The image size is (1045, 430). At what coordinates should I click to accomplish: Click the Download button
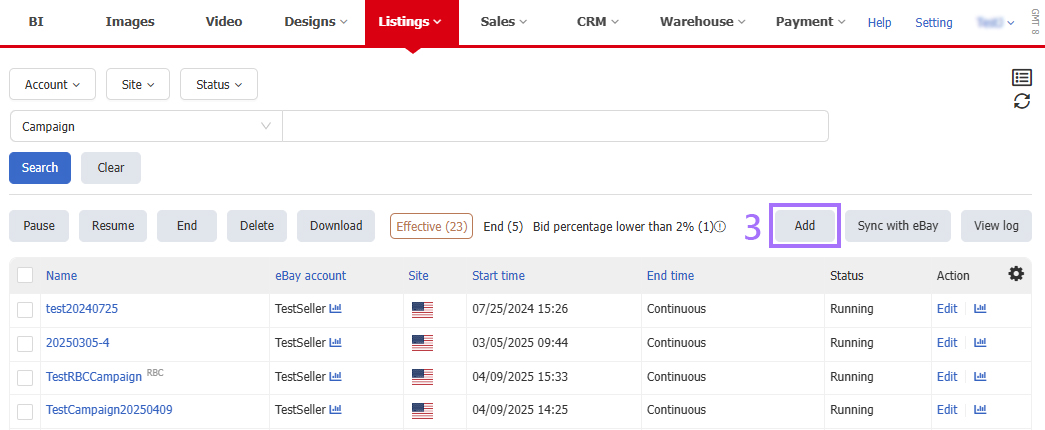click(336, 226)
